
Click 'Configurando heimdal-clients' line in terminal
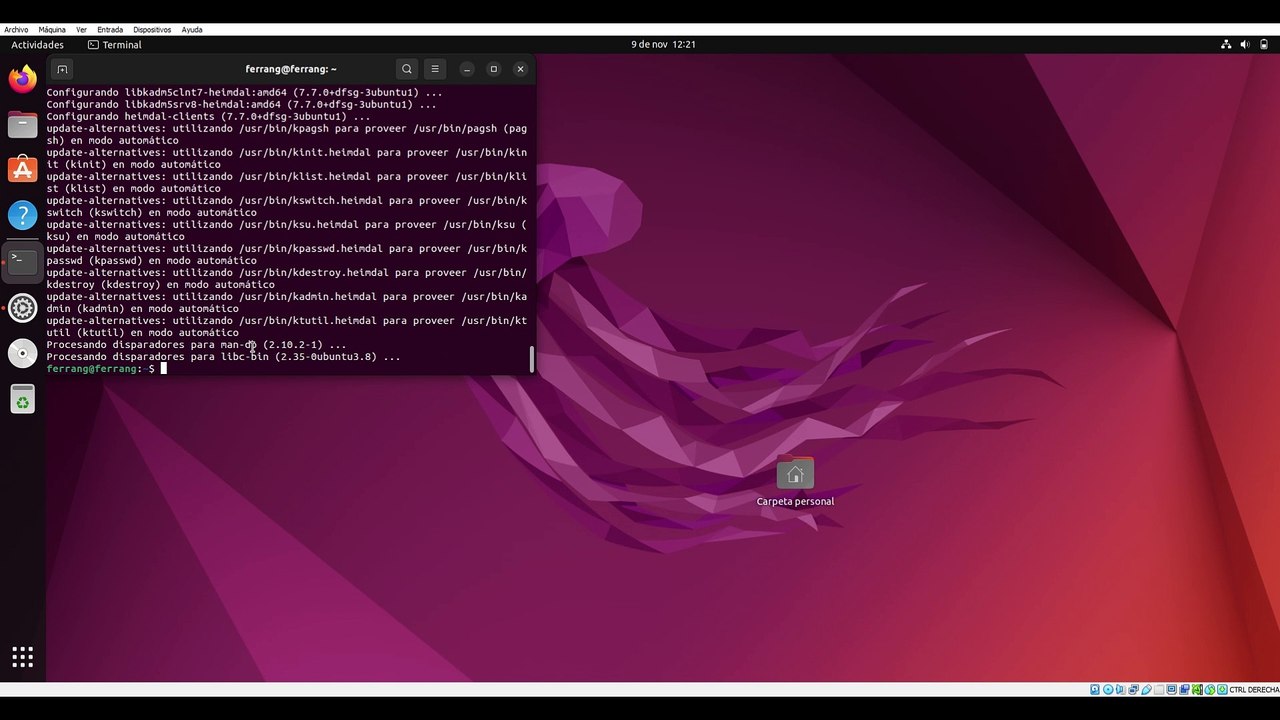tap(208, 116)
